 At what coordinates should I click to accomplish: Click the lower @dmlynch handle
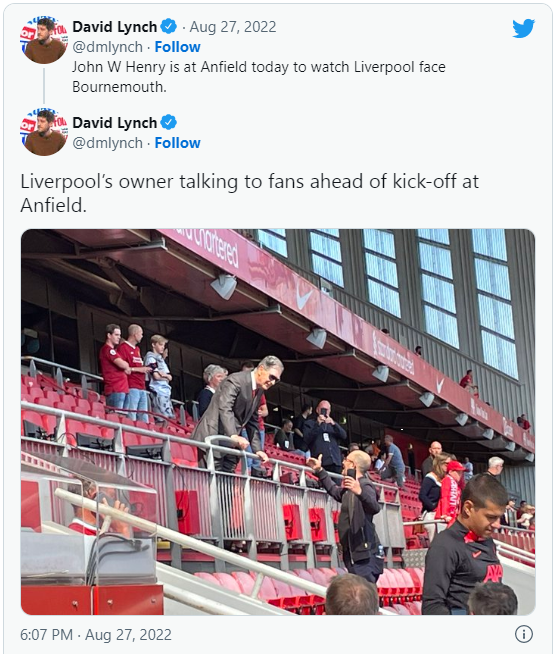(x=108, y=143)
